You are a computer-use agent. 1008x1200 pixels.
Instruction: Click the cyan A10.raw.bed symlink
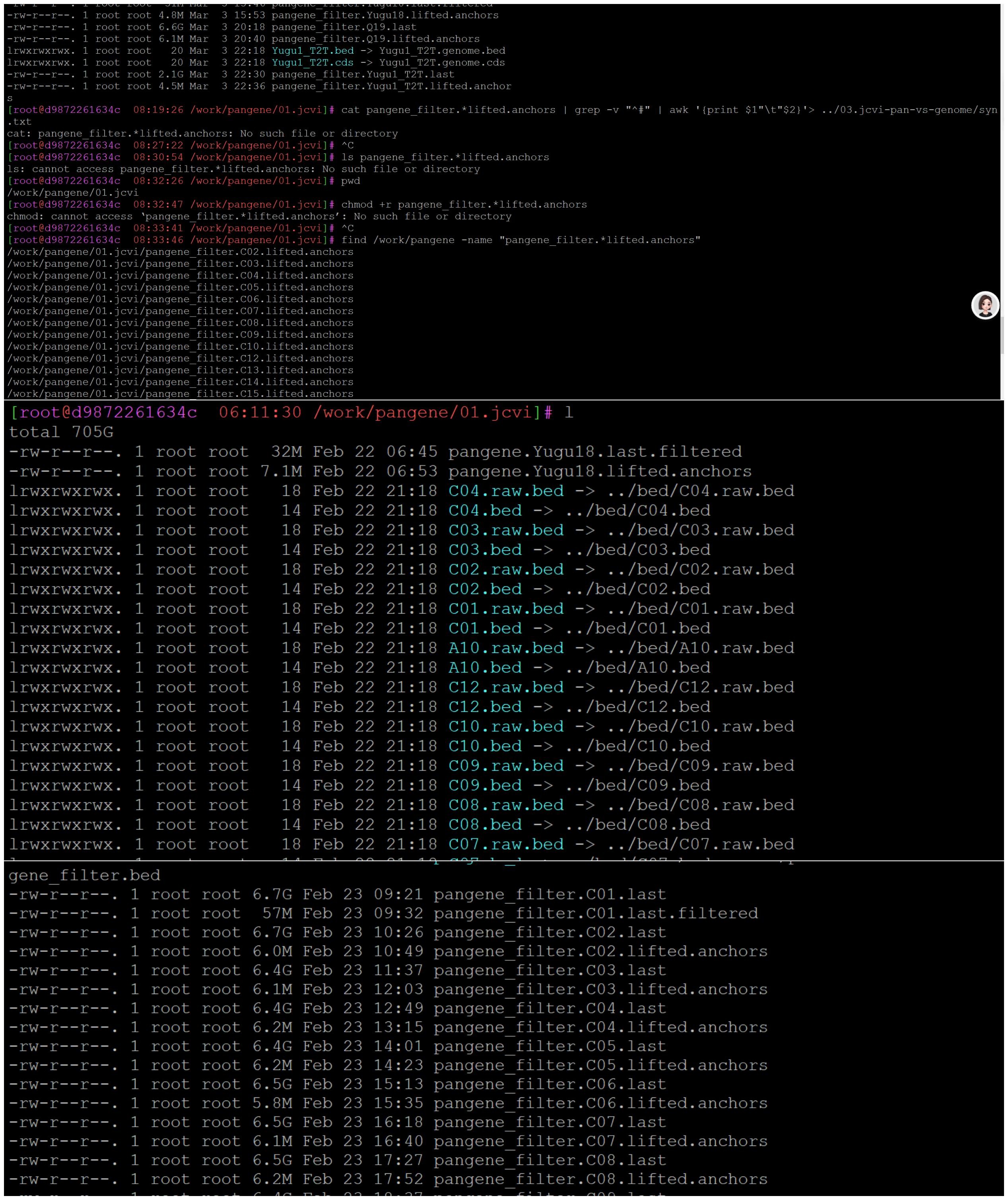pyautogui.click(x=506, y=648)
